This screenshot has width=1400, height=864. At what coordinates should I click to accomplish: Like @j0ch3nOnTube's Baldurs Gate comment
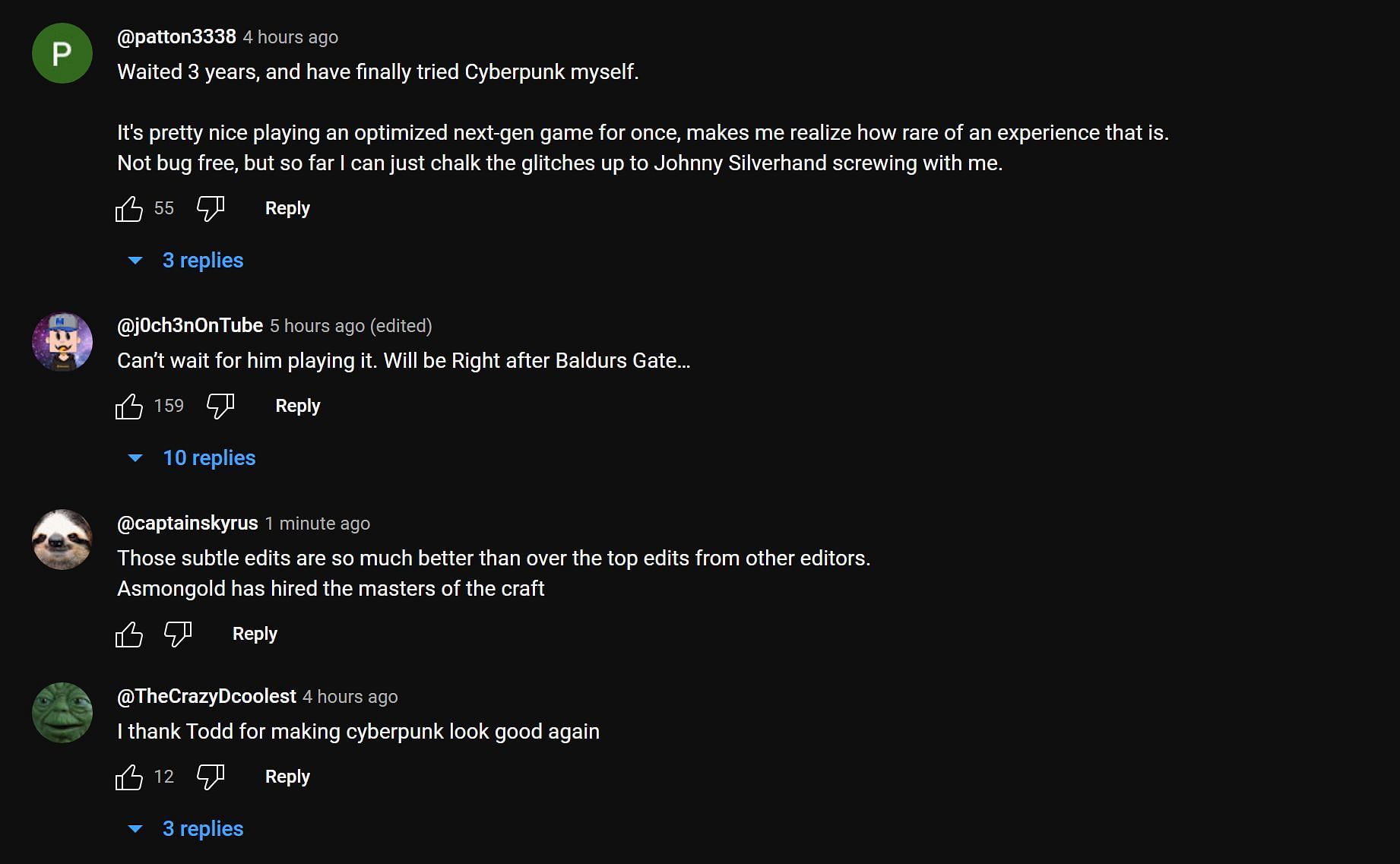click(129, 406)
